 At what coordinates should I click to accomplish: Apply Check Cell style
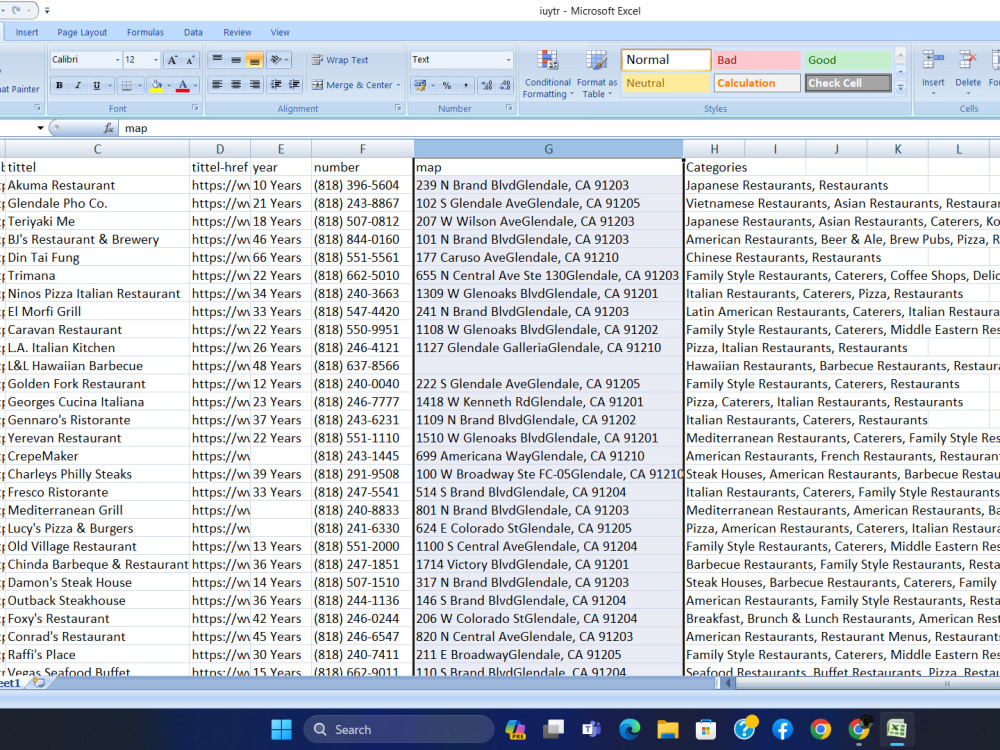click(x=848, y=83)
